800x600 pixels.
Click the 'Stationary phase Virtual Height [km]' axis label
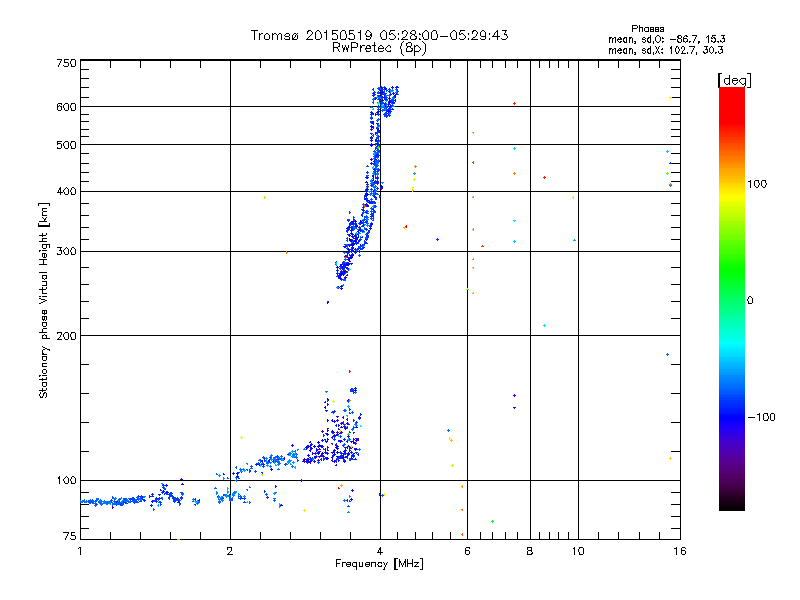(43, 301)
